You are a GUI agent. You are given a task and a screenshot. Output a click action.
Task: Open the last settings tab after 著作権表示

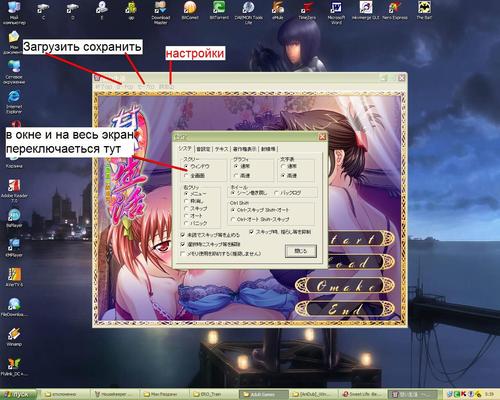(x=268, y=149)
